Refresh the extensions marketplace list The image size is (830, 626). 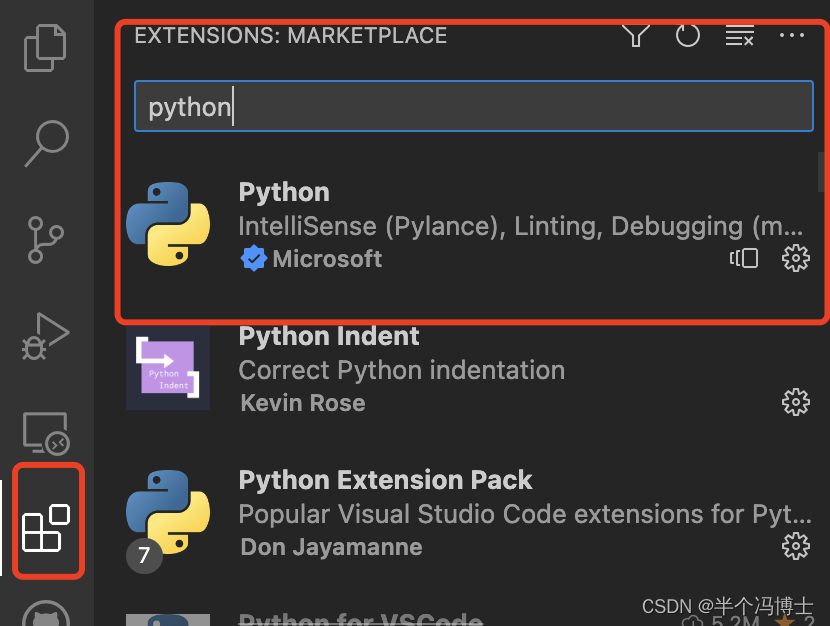point(688,35)
